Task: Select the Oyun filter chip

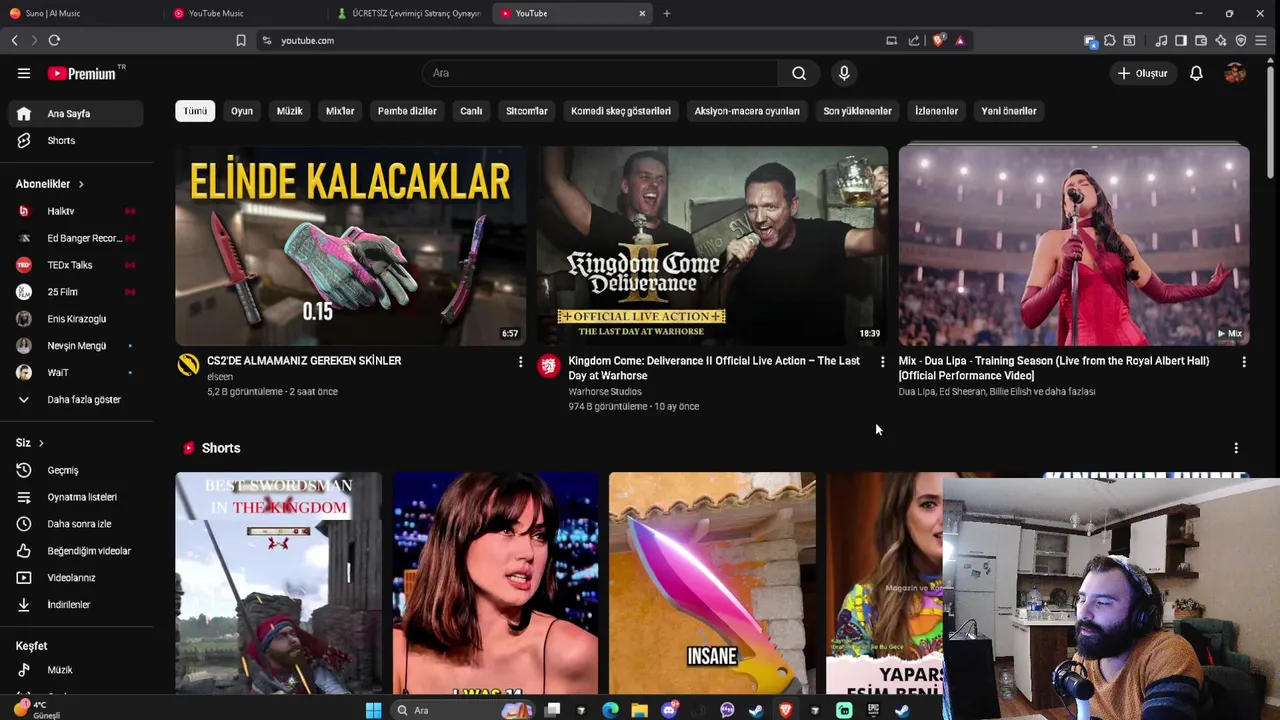Action: [242, 111]
